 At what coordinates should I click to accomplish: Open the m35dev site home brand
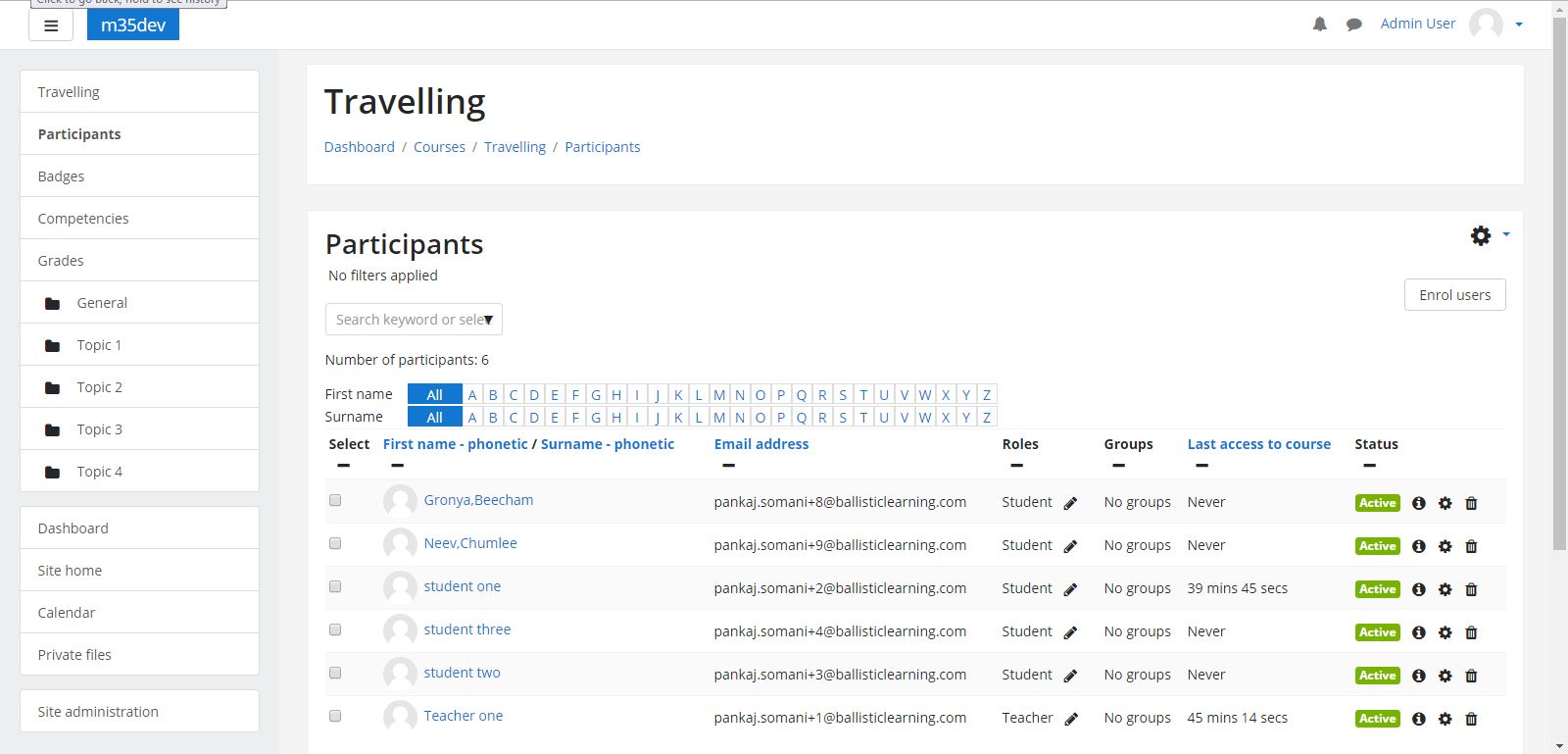pyautogui.click(x=133, y=25)
